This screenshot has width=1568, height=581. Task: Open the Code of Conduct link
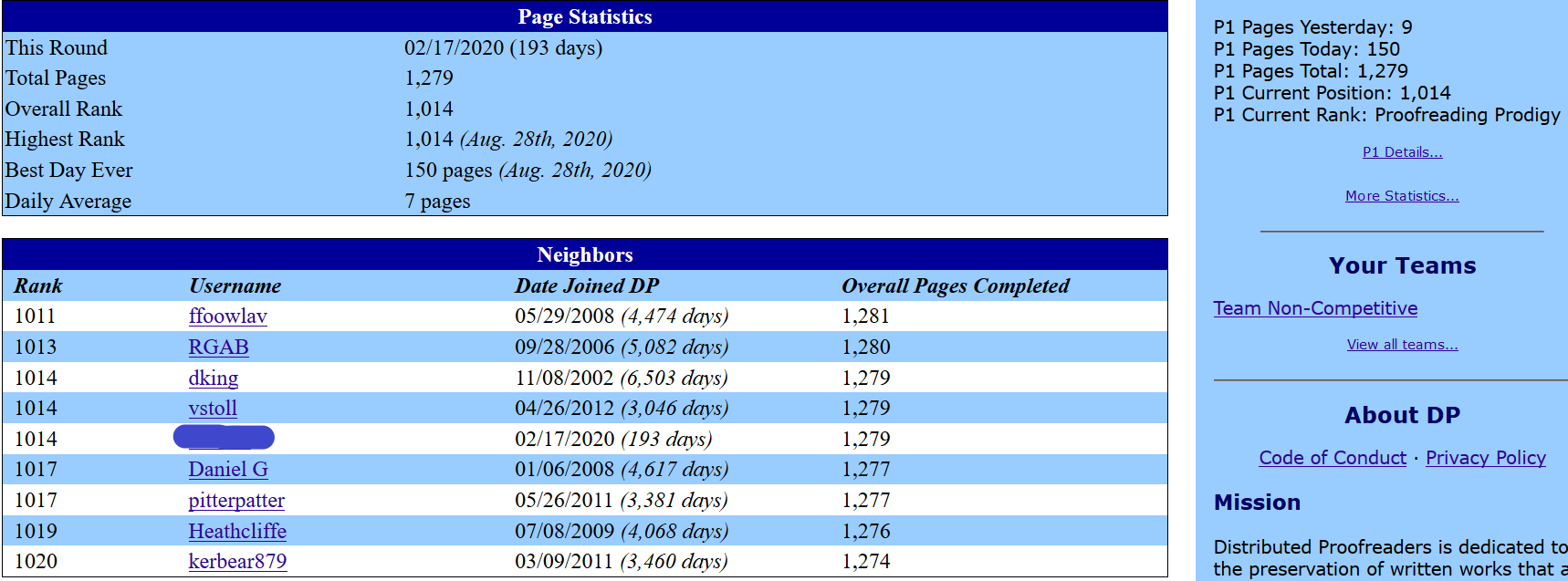(x=1333, y=458)
